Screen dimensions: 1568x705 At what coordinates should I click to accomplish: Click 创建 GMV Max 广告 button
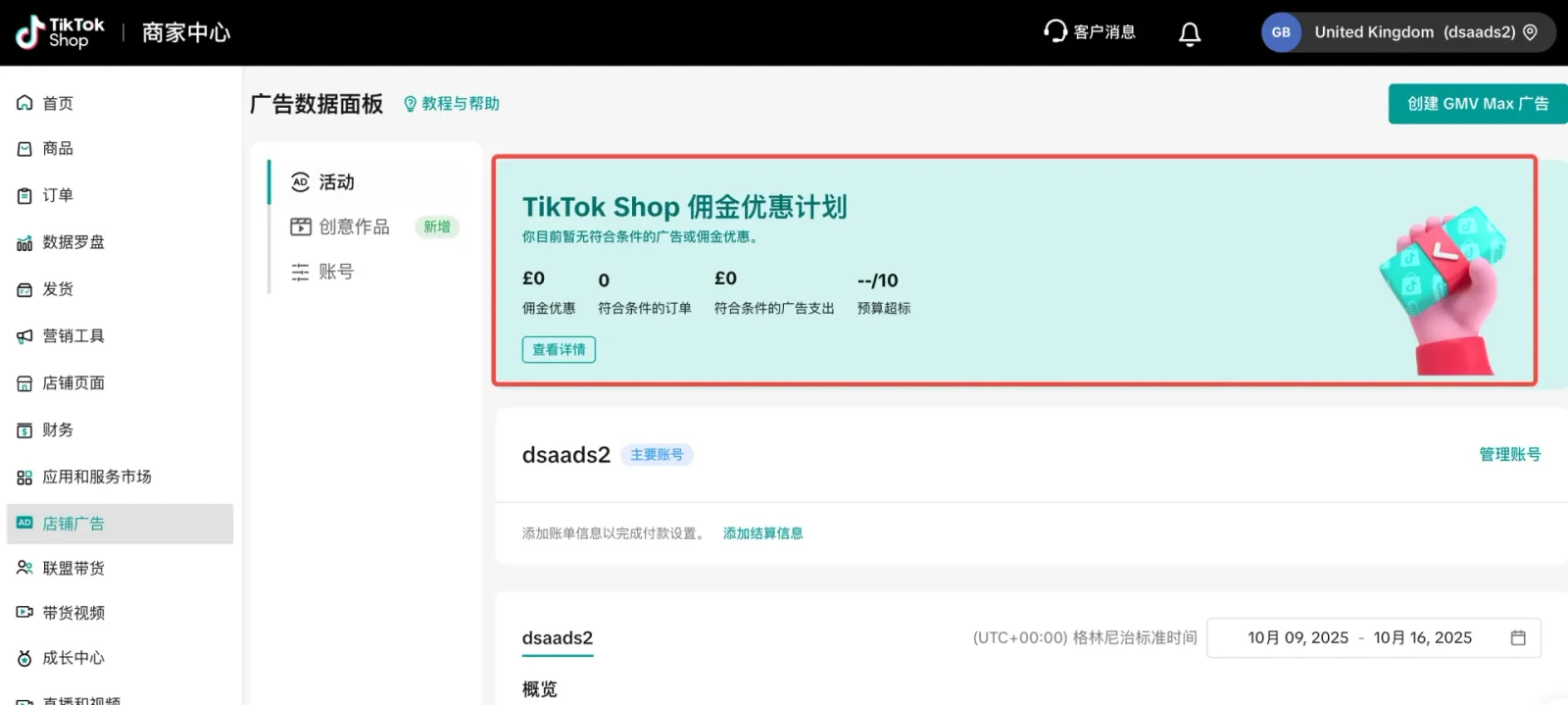point(1478,104)
